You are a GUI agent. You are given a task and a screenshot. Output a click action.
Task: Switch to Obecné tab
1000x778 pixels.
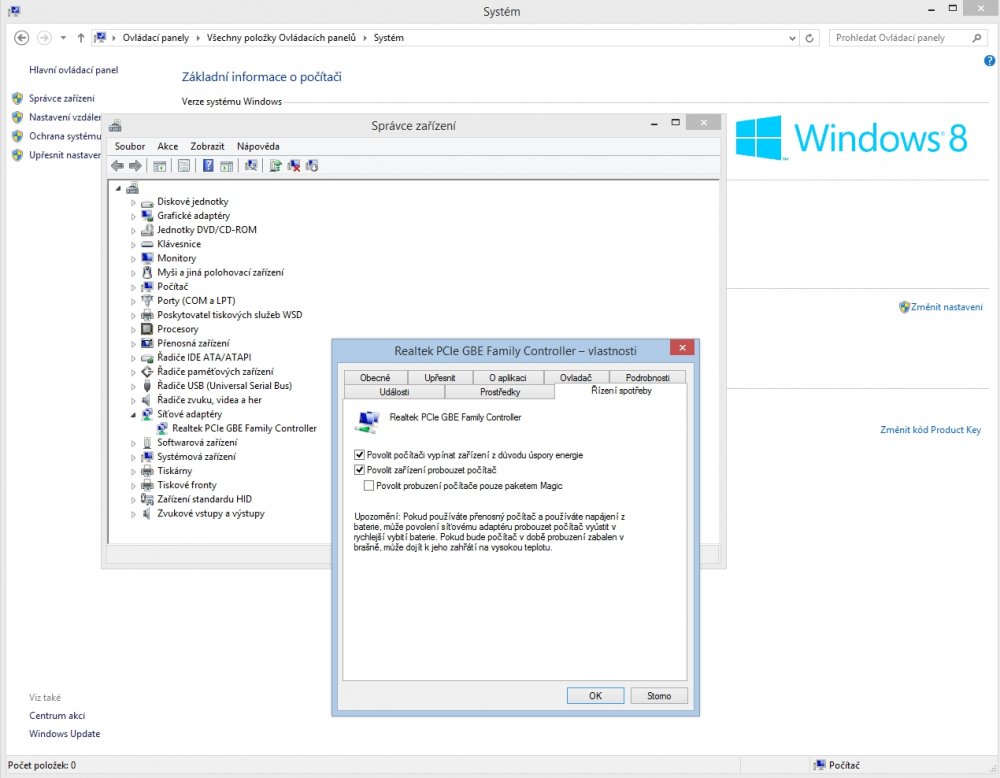375,378
